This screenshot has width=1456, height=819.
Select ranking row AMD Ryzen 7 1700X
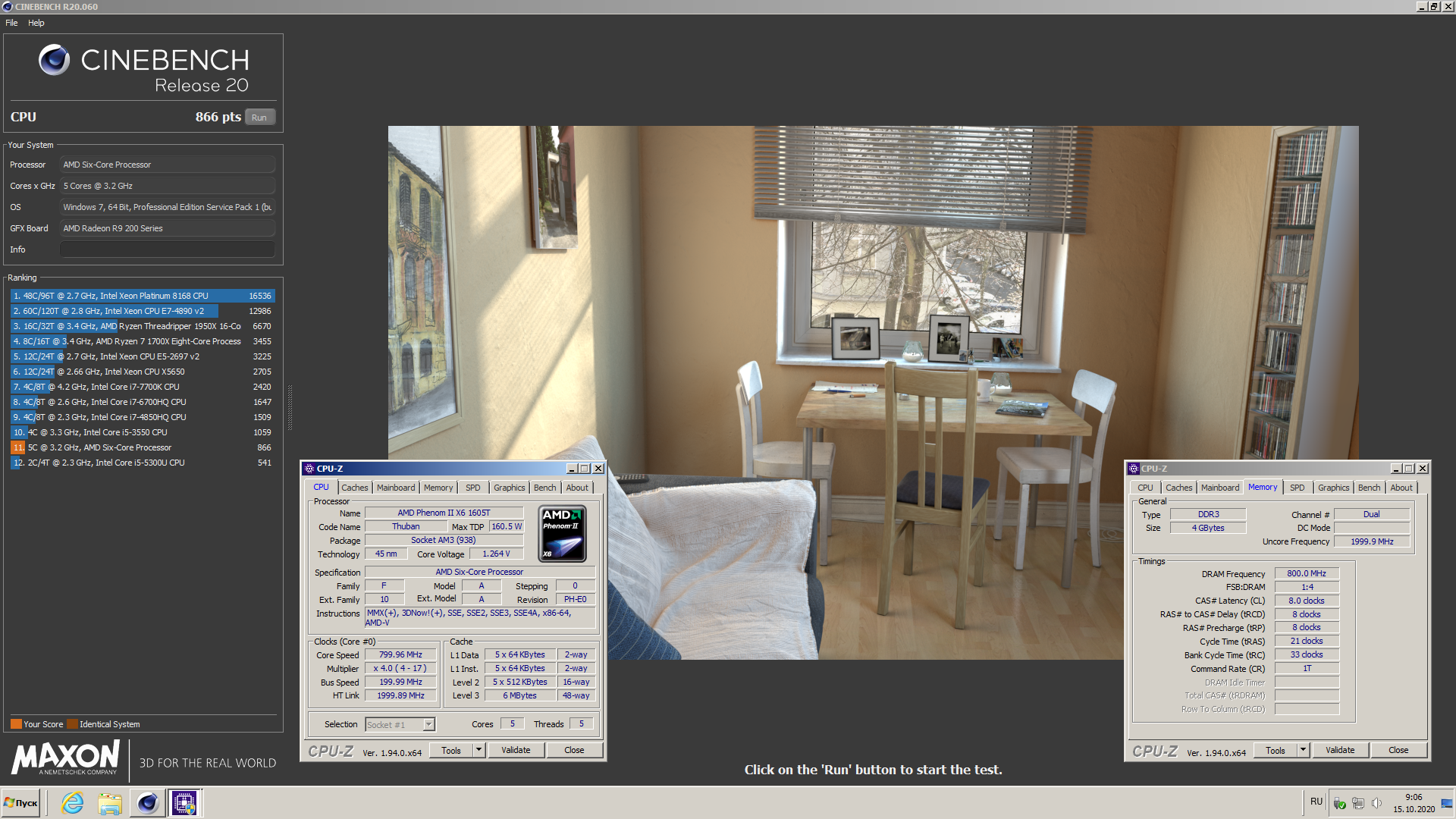[x=143, y=341]
